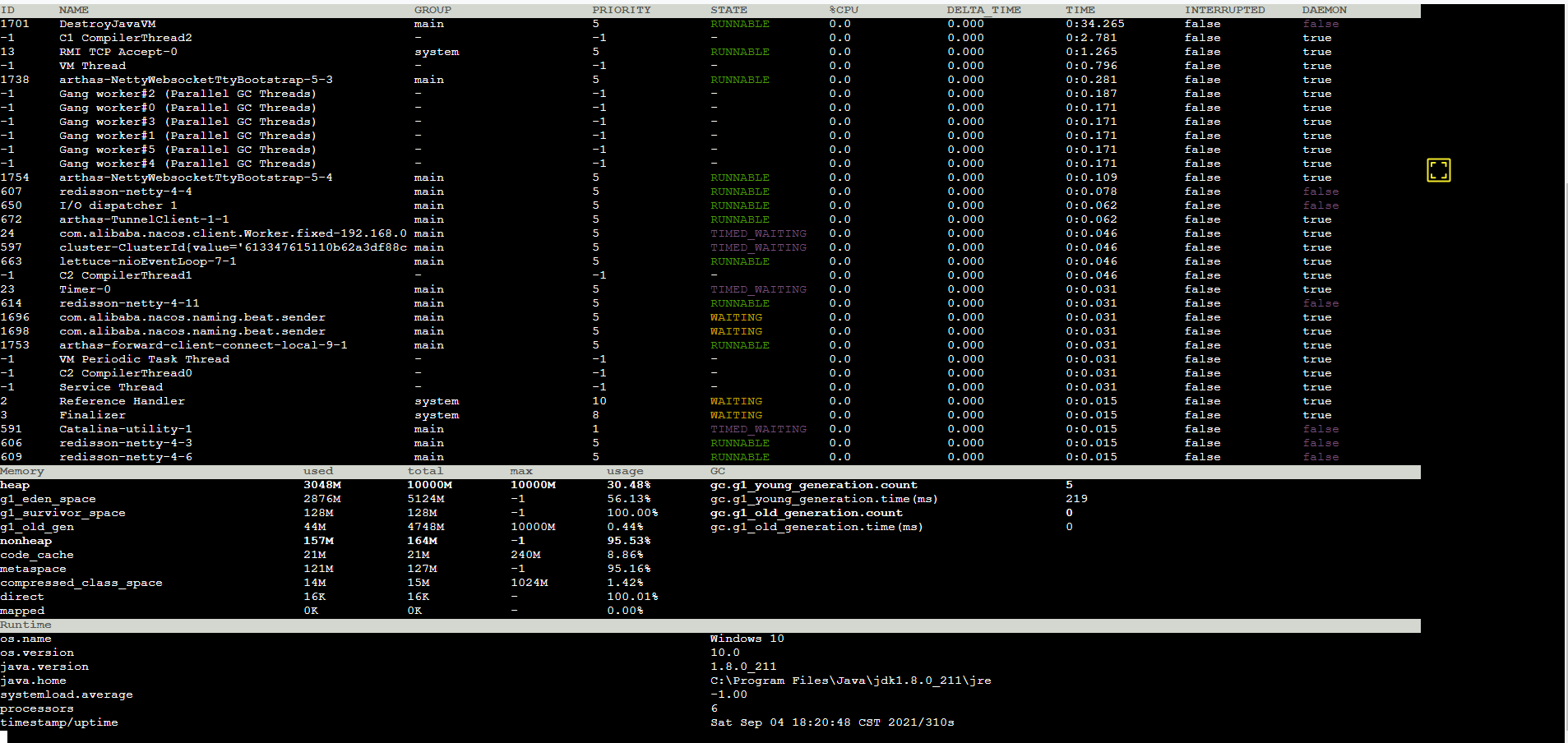This screenshot has width=1568, height=743.
Task: Select the redisson-netty-4-6 thread name
Action: [x=125, y=457]
